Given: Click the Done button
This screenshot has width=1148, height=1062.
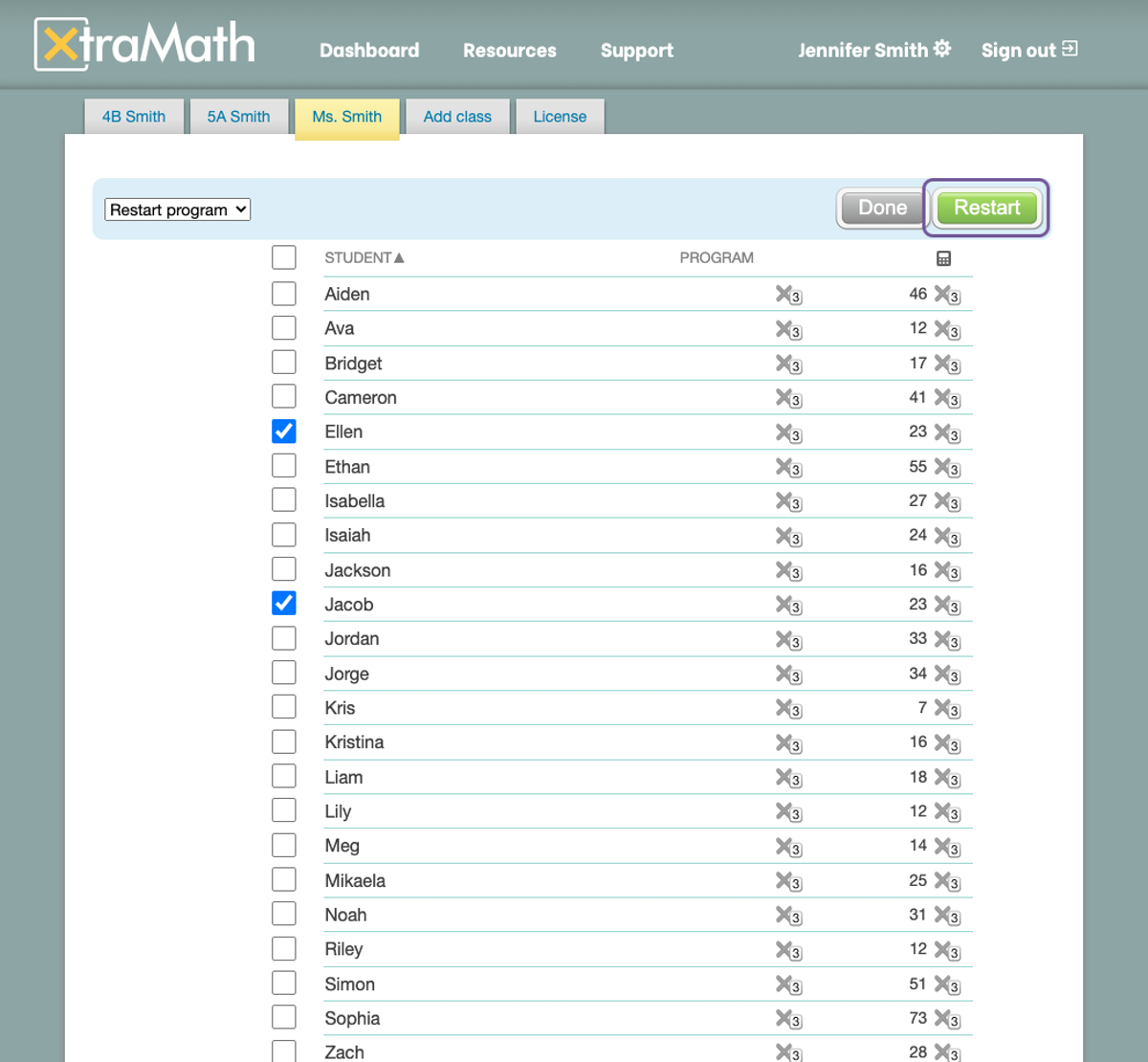Looking at the screenshot, I should coord(880,208).
